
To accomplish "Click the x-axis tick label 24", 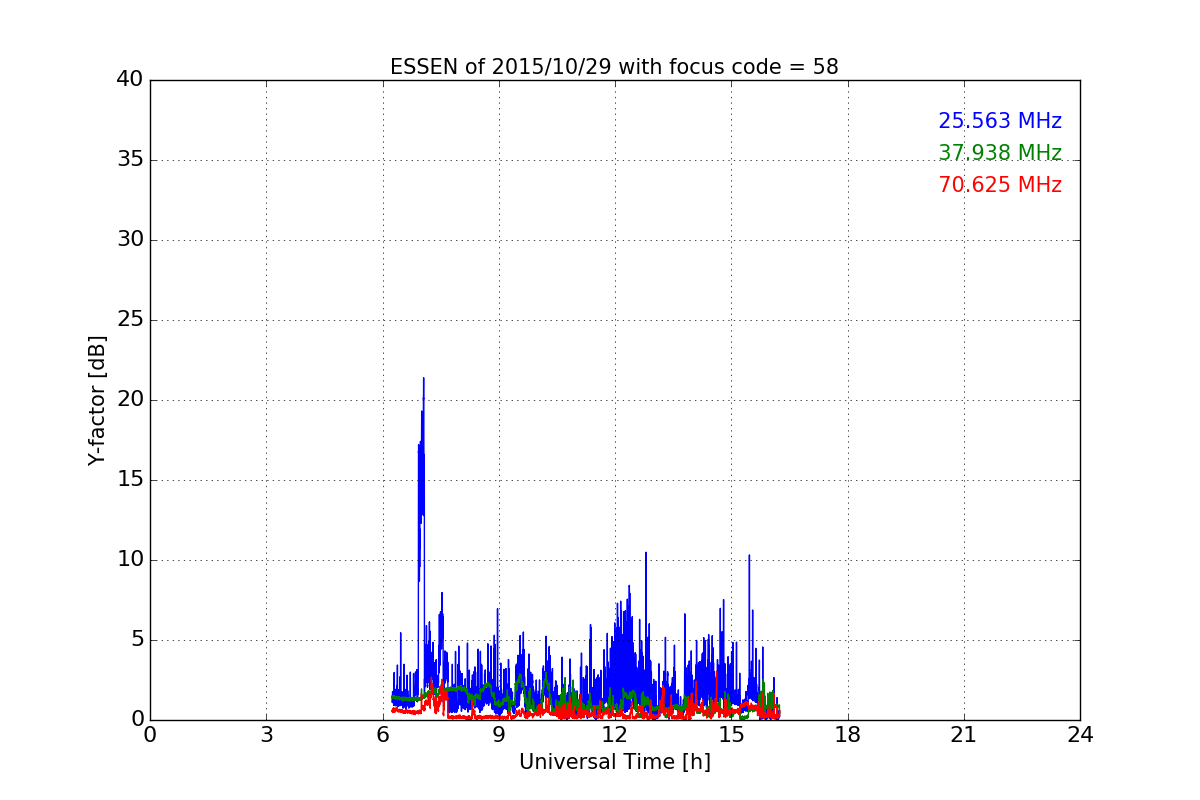I will coord(1080,734).
